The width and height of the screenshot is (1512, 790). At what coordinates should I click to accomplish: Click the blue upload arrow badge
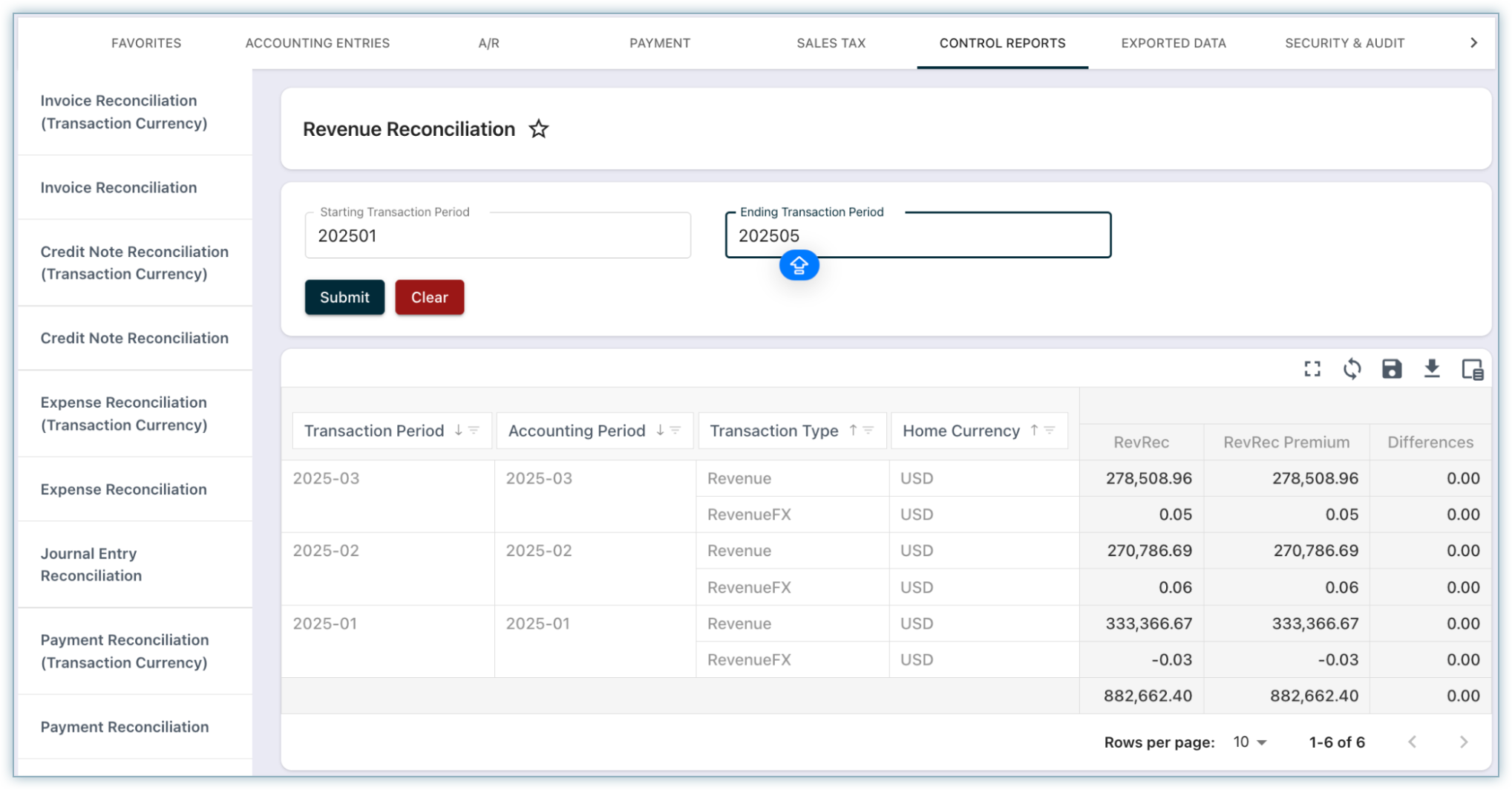(799, 266)
